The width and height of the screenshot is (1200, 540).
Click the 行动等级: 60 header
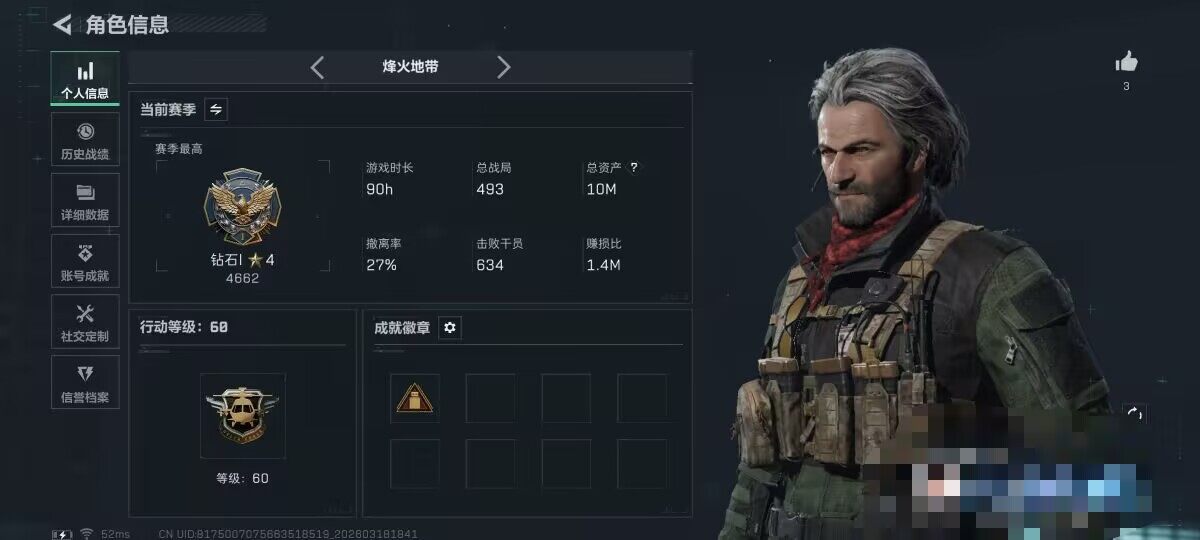point(184,327)
